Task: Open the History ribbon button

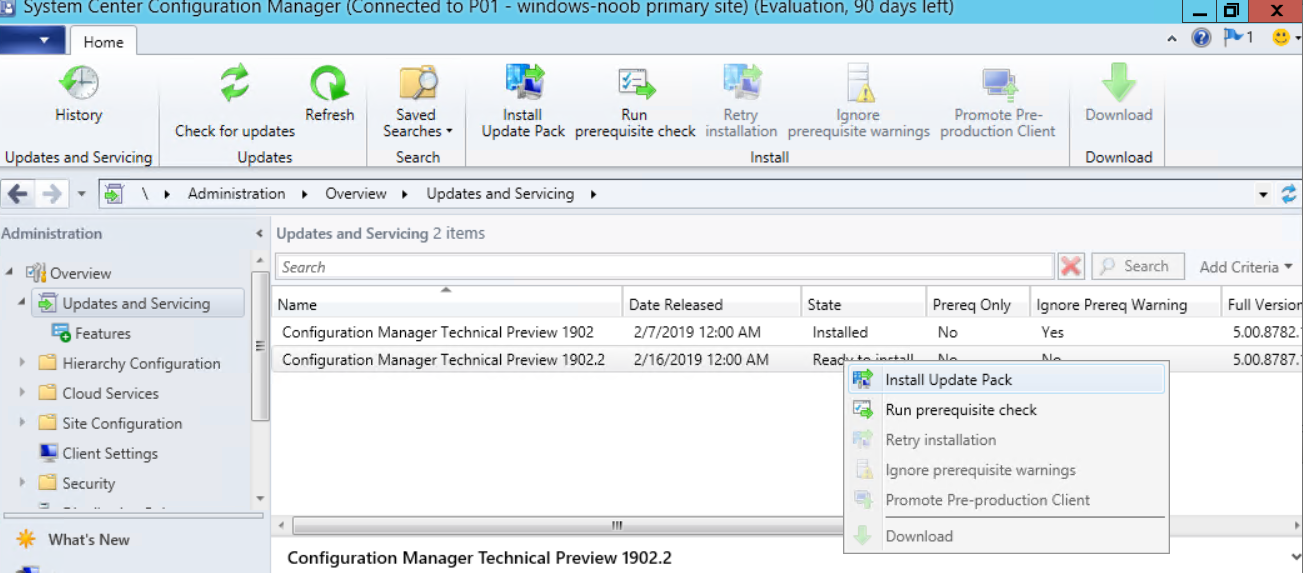Action: 78,95
